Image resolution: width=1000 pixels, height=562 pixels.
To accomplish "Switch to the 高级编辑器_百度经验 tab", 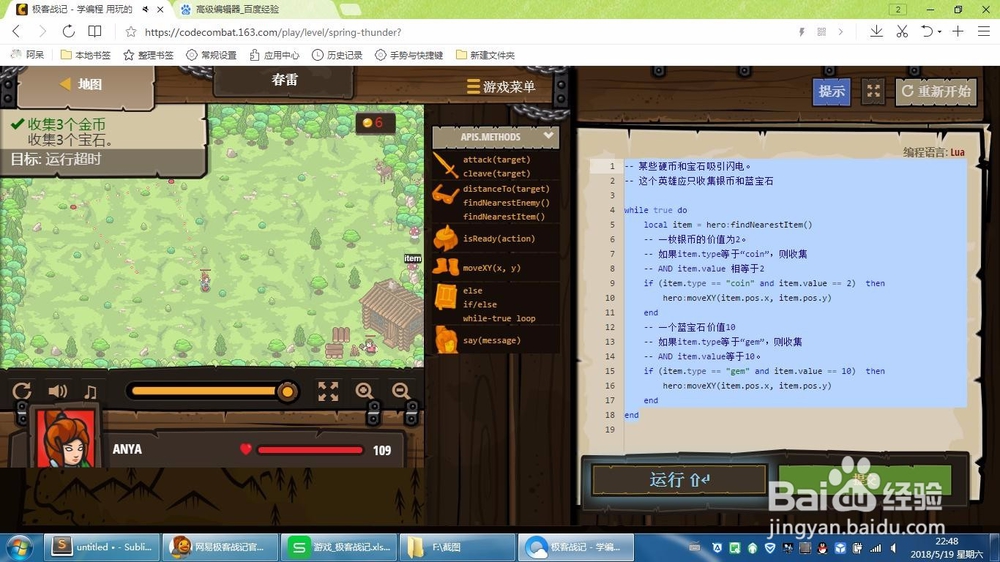I will 237,9.
